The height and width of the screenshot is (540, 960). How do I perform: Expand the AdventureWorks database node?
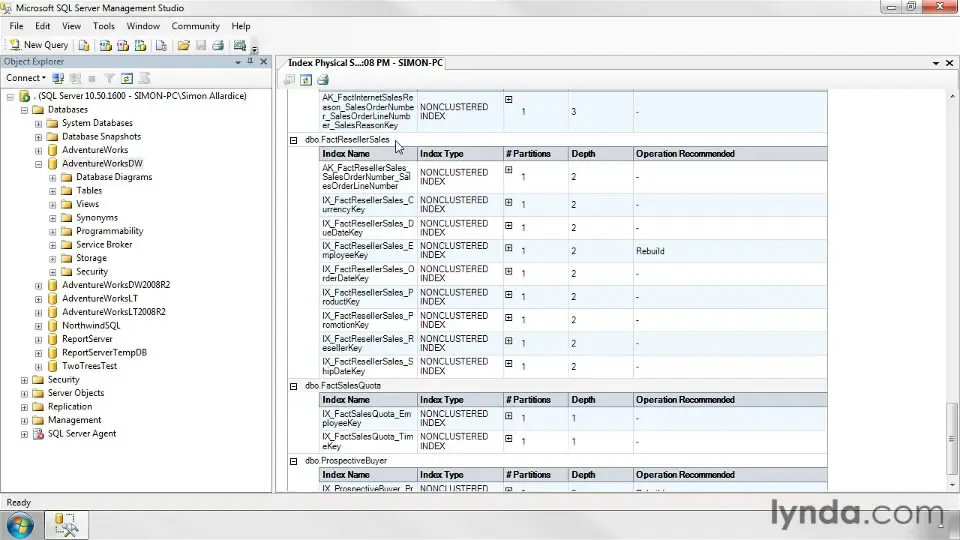click(x=39, y=151)
